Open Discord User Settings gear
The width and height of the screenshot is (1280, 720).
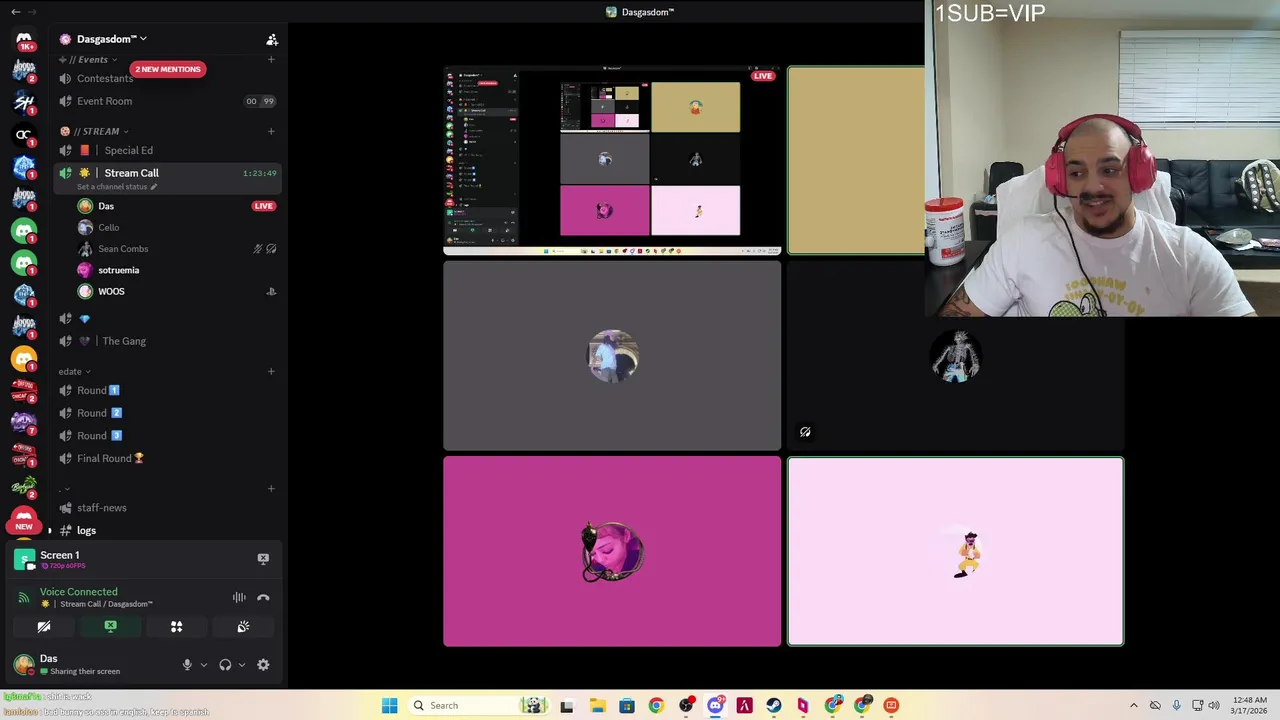[263, 665]
